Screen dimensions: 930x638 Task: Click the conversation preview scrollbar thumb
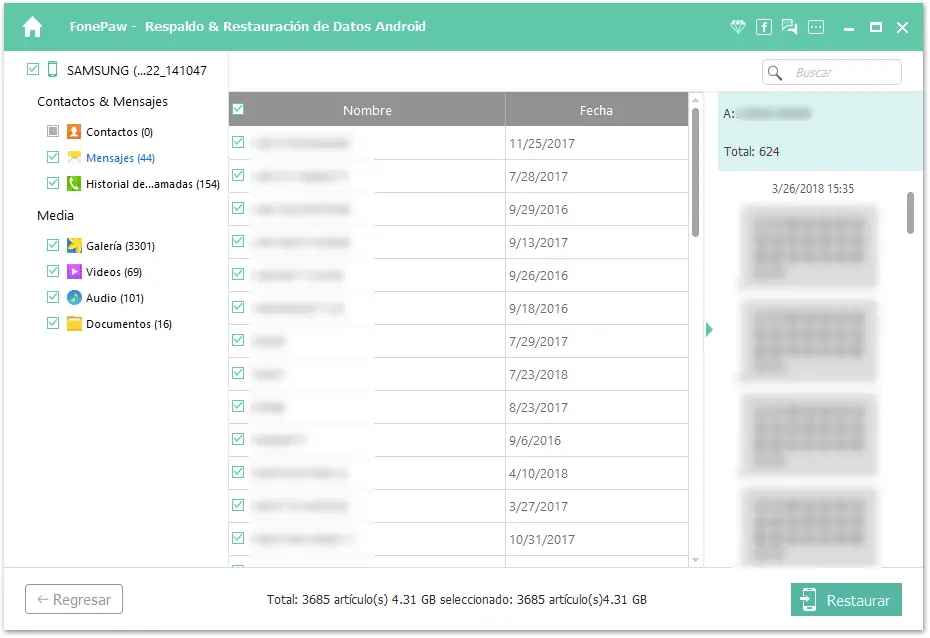[x=910, y=213]
